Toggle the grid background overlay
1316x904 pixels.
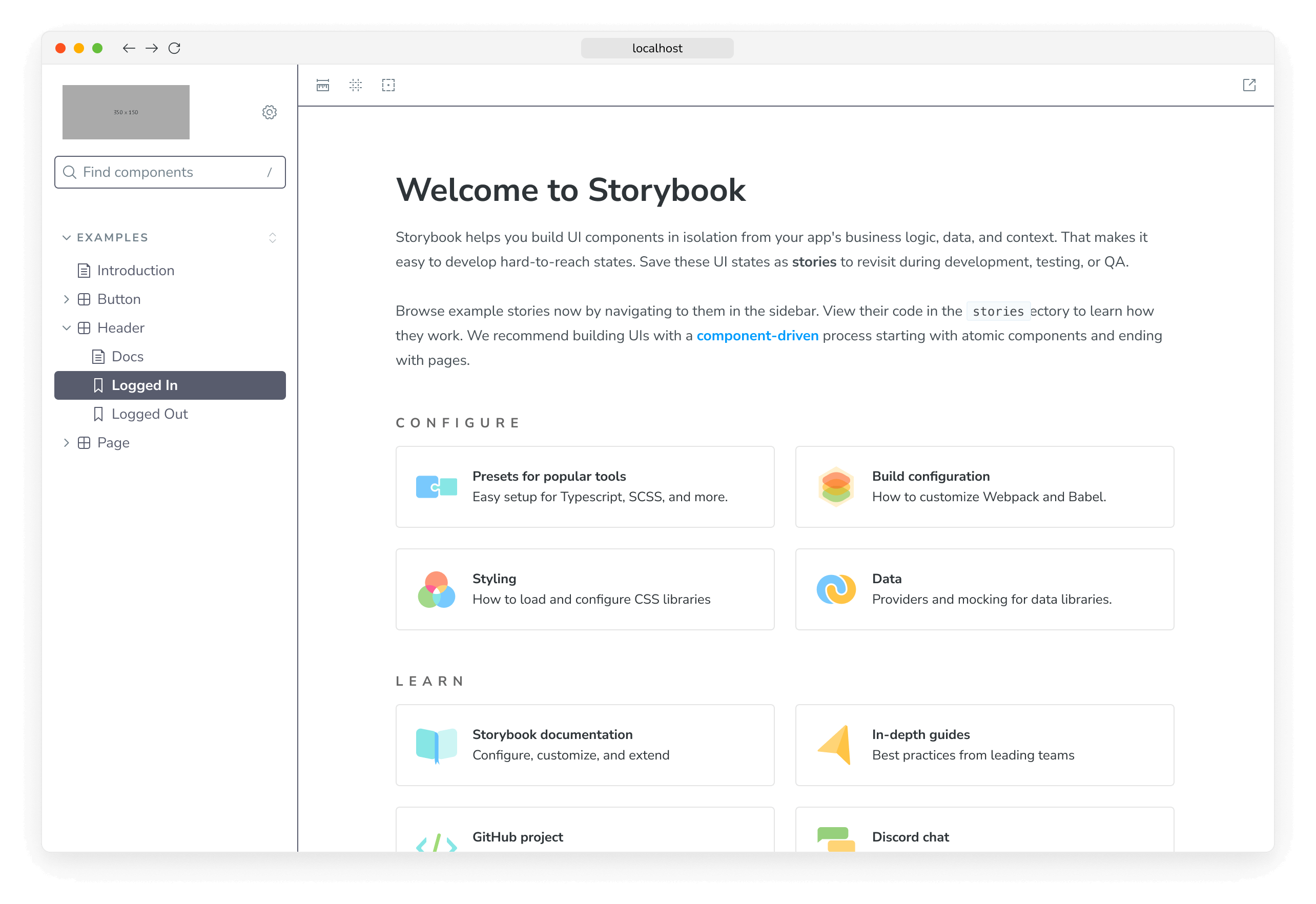pyautogui.click(x=356, y=85)
